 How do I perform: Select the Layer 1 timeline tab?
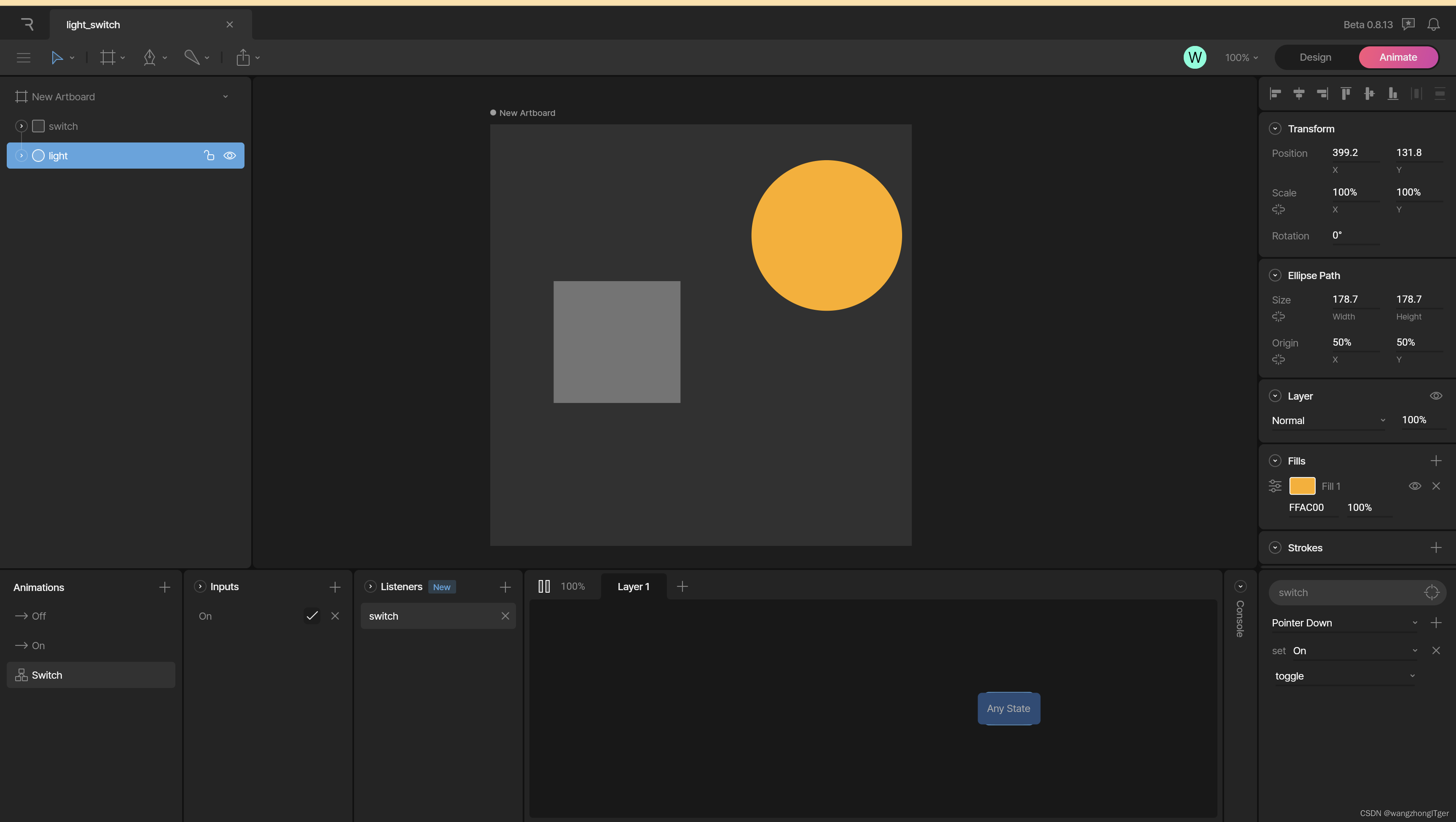pyautogui.click(x=633, y=586)
